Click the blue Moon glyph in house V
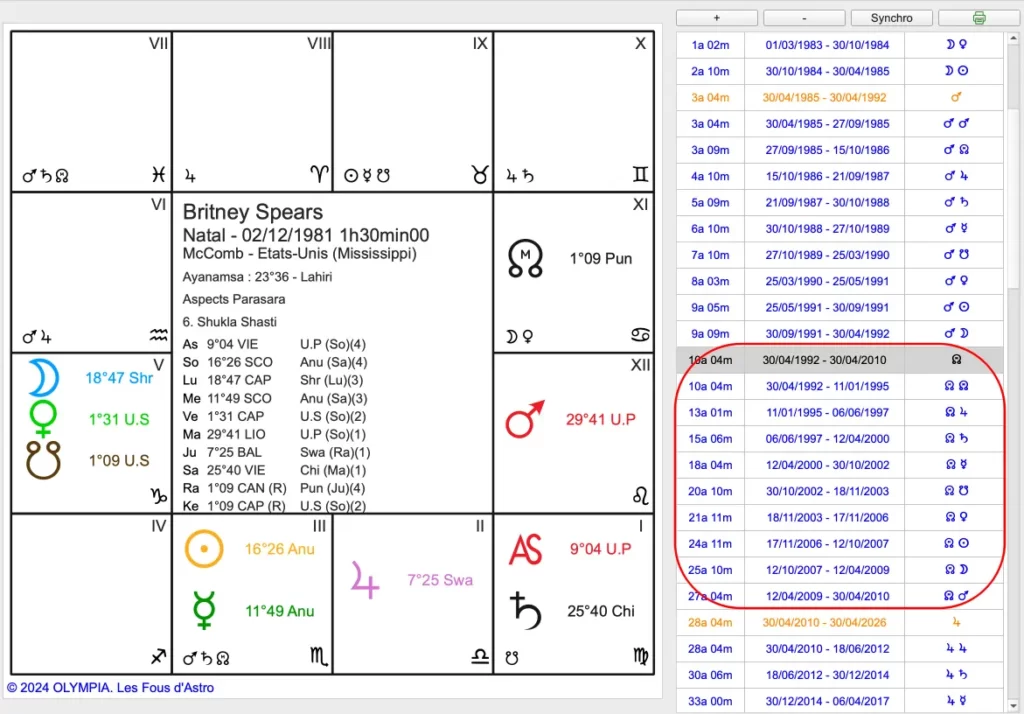This screenshot has height=714, width=1024. (x=43, y=378)
